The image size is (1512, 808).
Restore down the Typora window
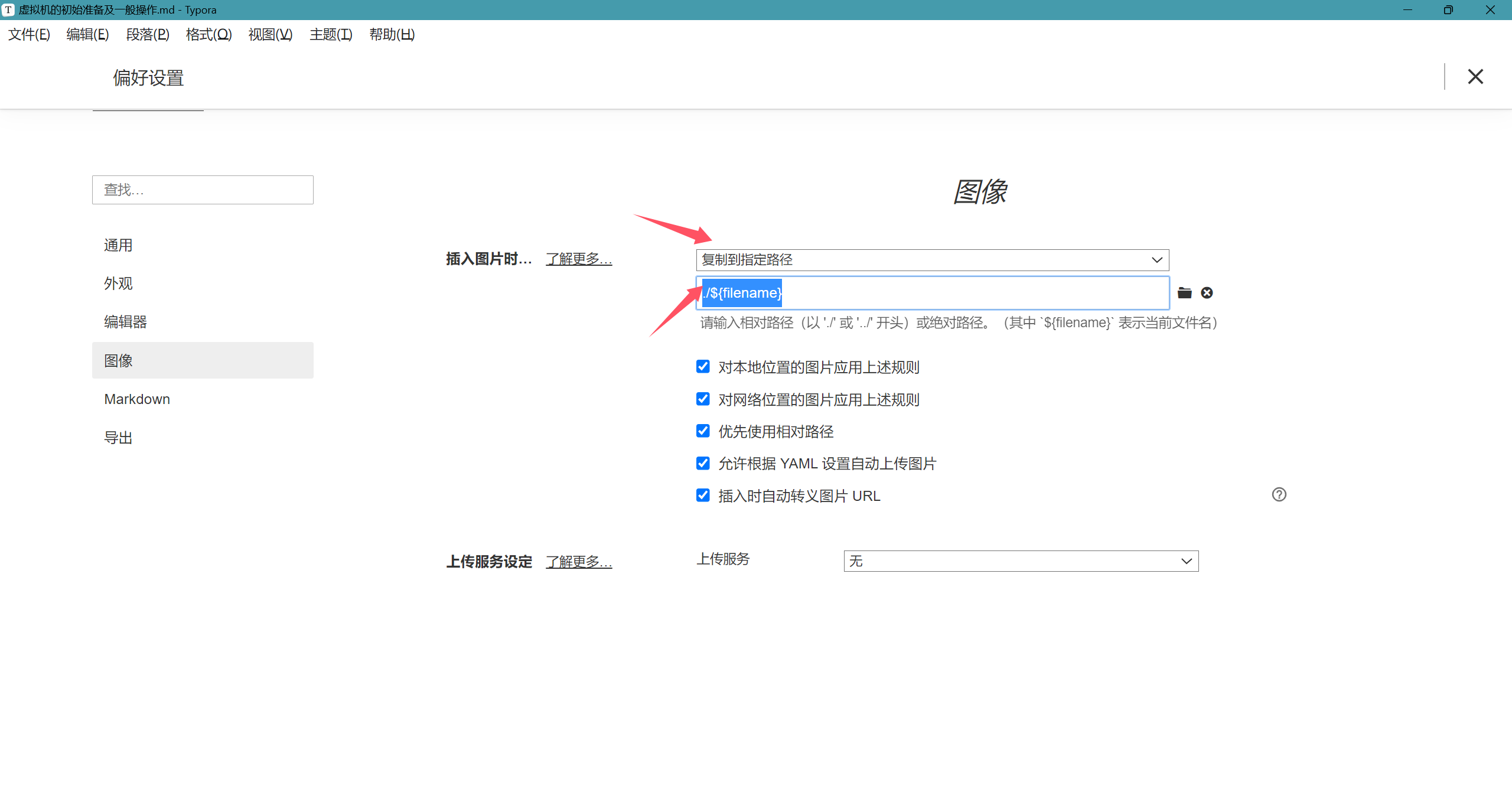coord(1448,10)
